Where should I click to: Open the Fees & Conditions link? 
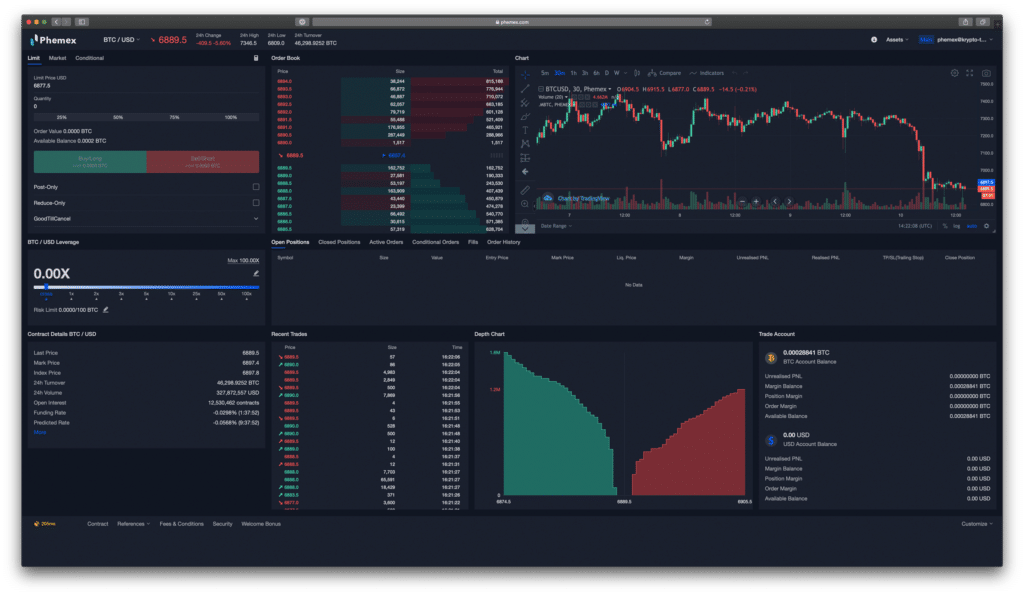pyautogui.click(x=182, y=524)
